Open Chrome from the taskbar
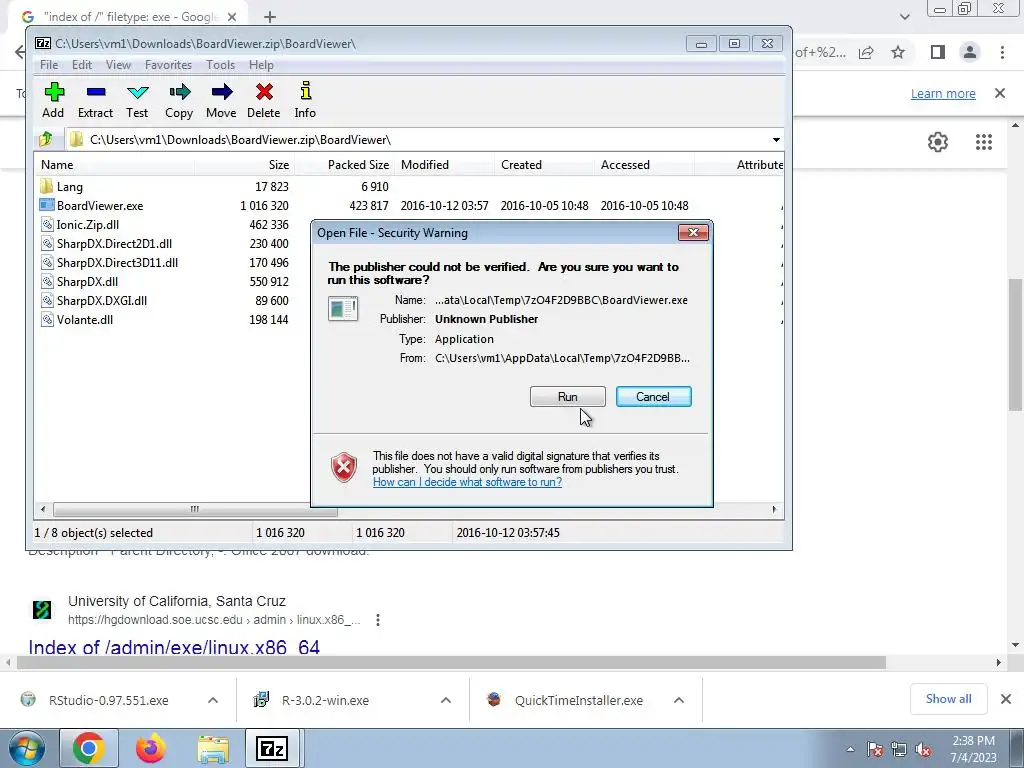Viewport: 1024px width, 768px height. pyautogui.click(x=88, y=748)
